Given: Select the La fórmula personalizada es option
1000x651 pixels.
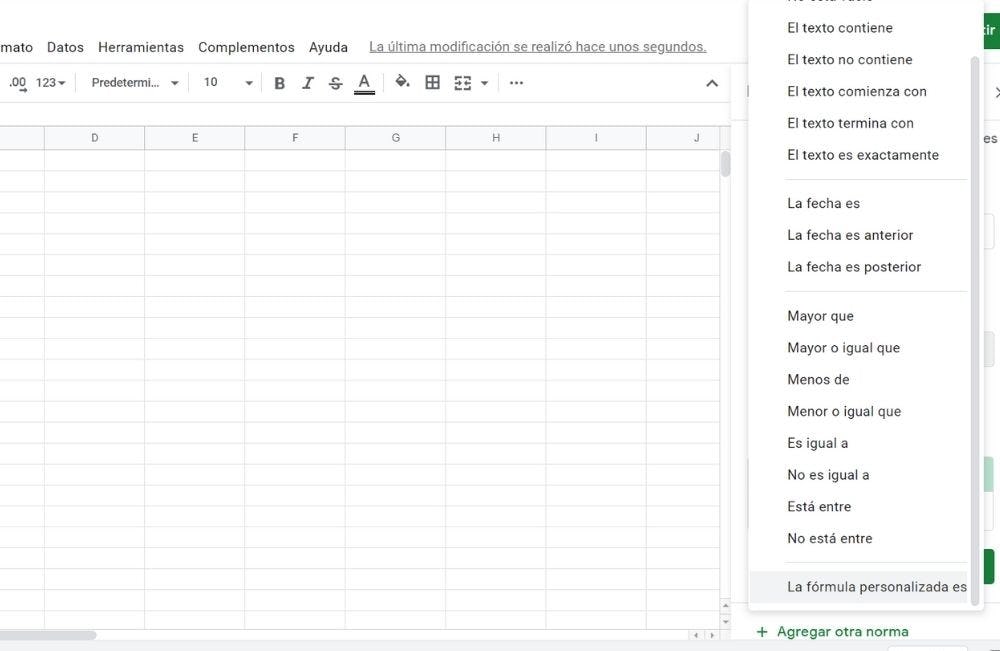Looking at the screenshot, I should [877, 586].
